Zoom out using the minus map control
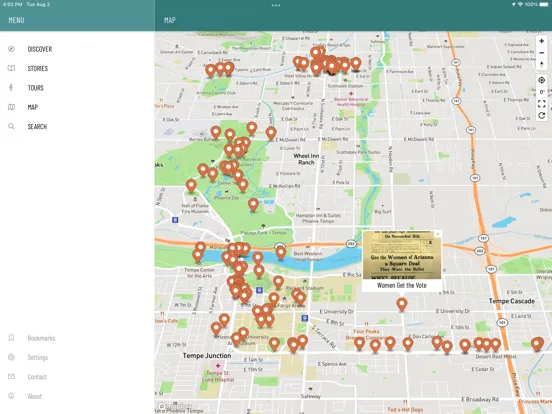 pos(541,53)
